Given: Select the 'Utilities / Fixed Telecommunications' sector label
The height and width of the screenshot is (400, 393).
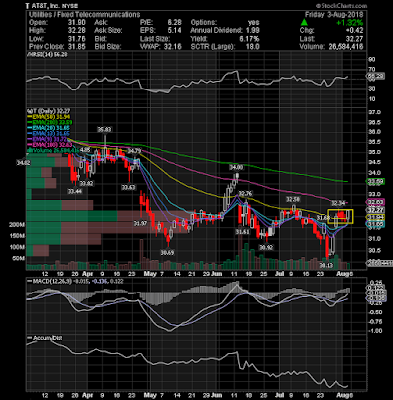Looking at the screenshot, I should click(x=84, y=15).
